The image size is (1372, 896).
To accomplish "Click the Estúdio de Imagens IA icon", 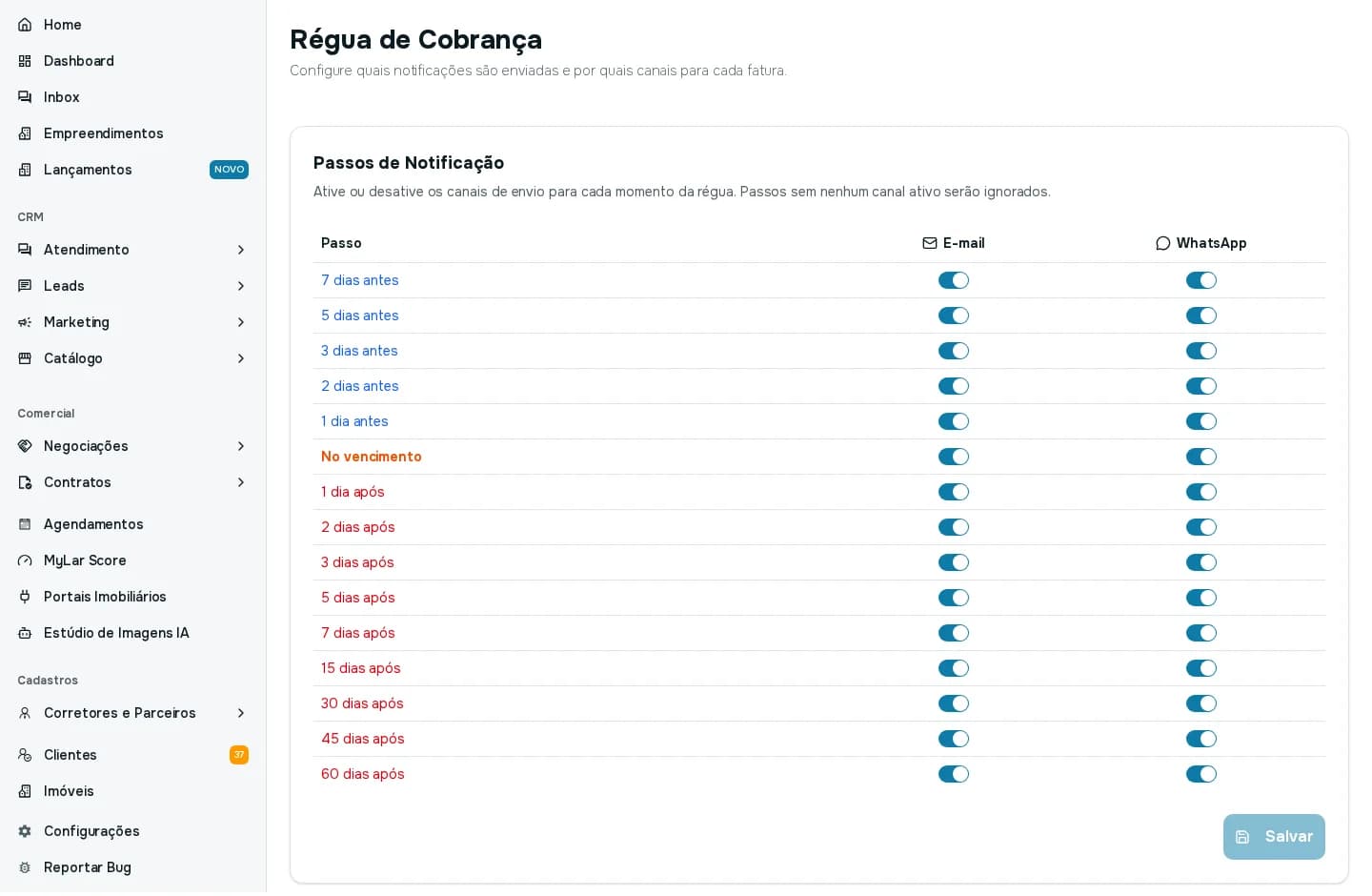I will [x=25, y=633].
